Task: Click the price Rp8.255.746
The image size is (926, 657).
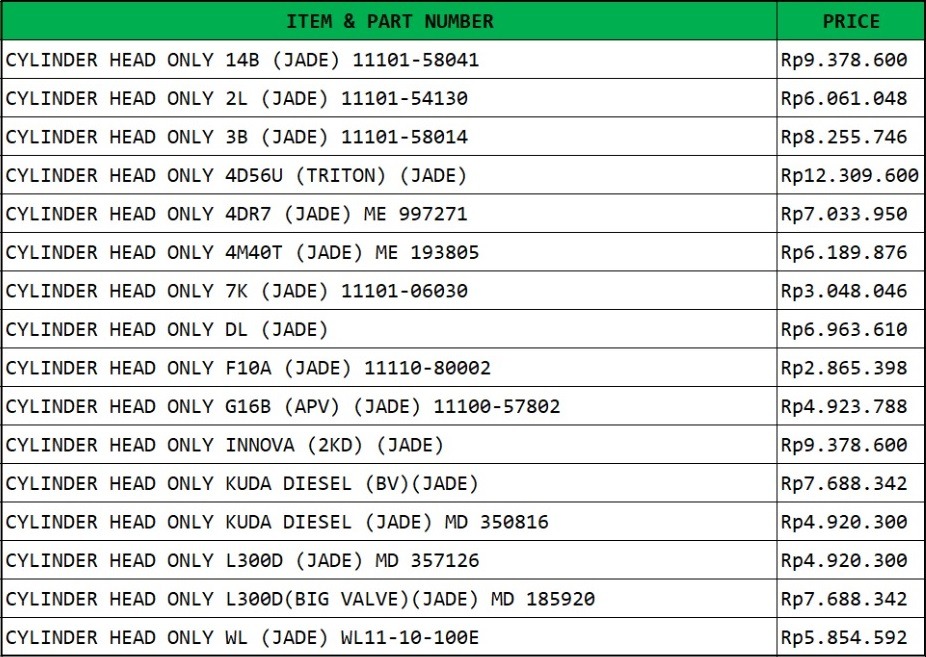Action: coord(850,136)
